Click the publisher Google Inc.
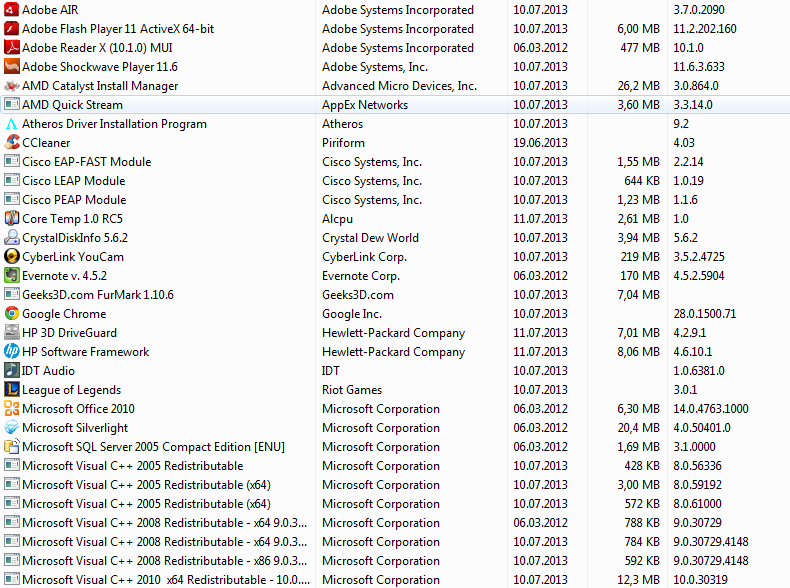Screen dimensions: 790x588 (x=352, y=314)
